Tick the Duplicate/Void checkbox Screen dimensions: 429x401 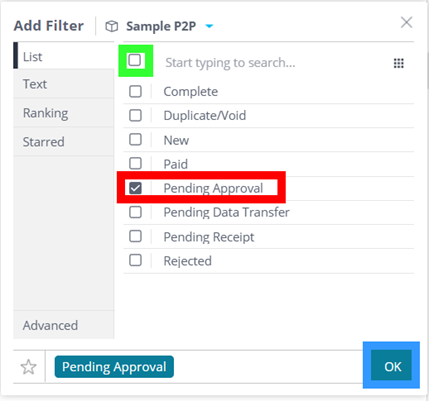(x=135, y=115)
